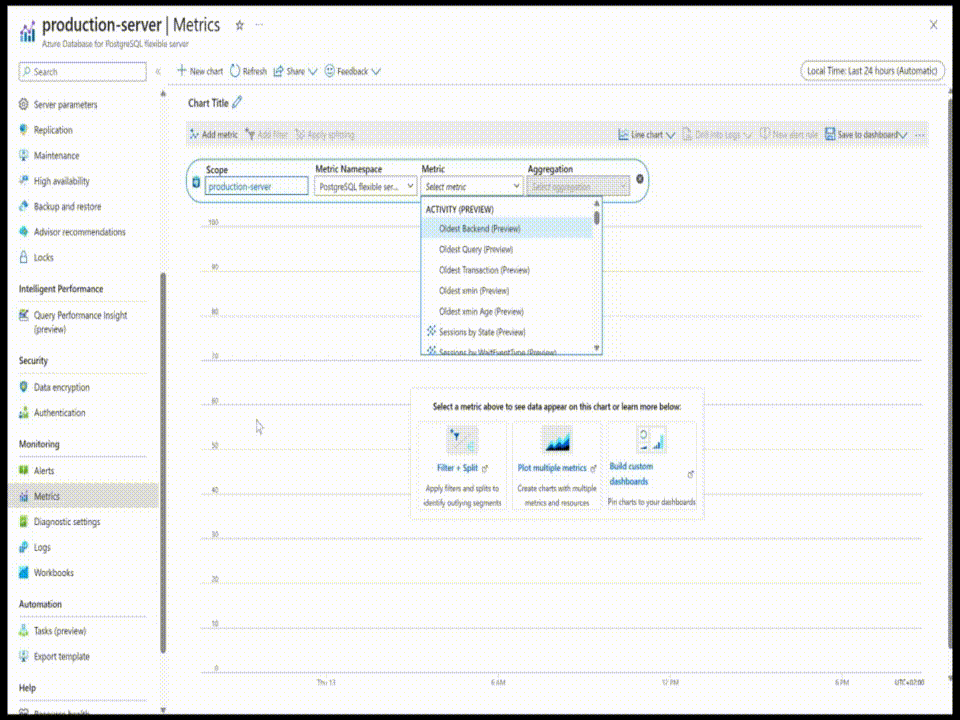
Task: Collapse the sidebar with double chevron
Action: [x=158, y=72]
